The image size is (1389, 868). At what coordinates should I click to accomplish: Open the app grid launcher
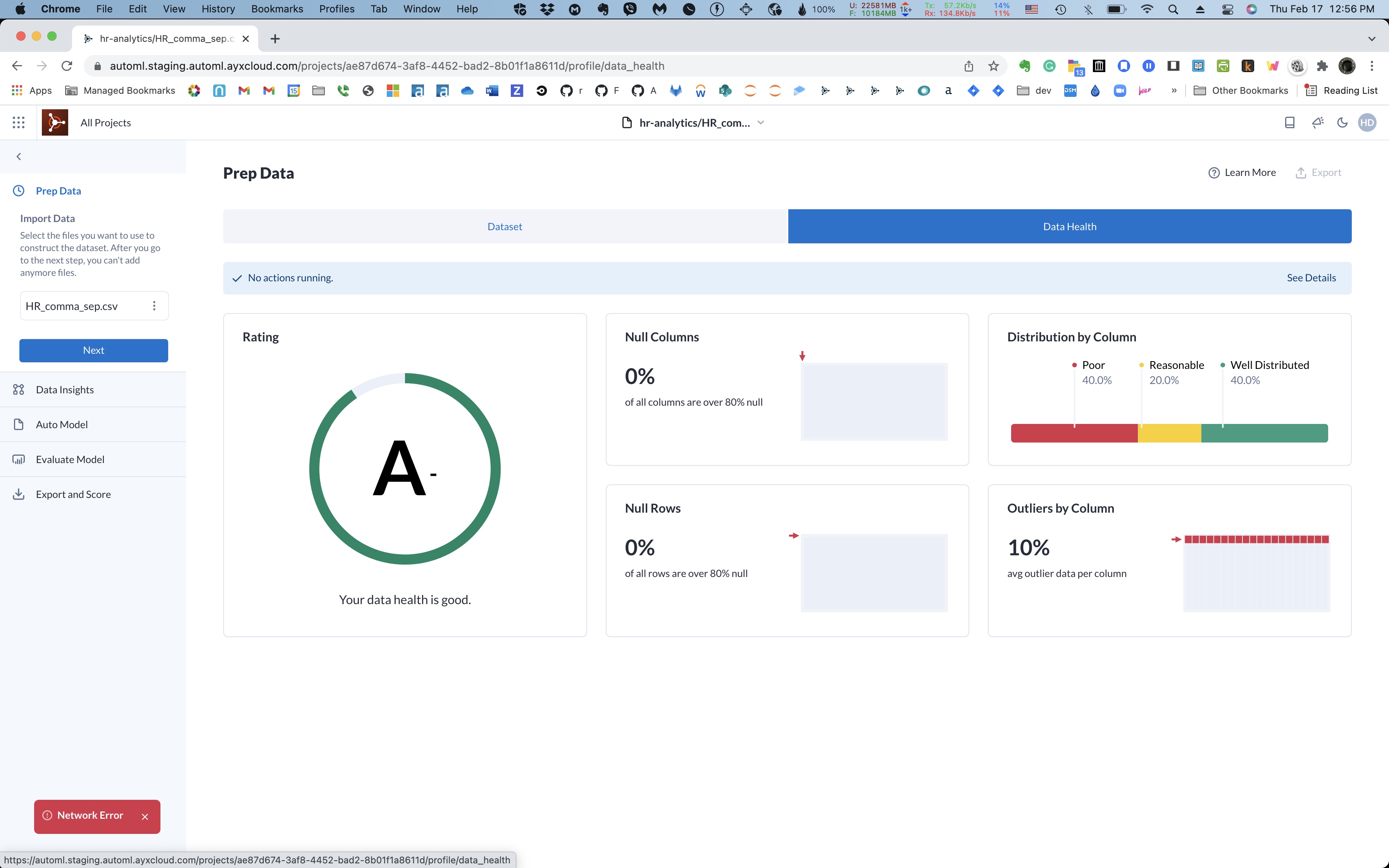coord(18,122)
